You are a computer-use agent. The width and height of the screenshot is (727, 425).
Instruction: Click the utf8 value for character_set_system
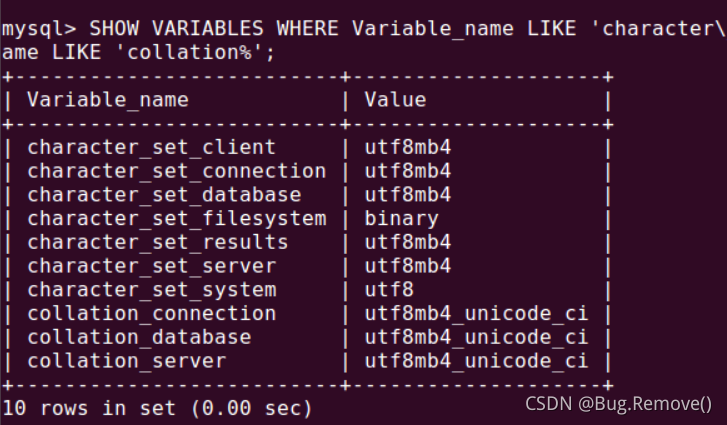(x=389, y=290)
